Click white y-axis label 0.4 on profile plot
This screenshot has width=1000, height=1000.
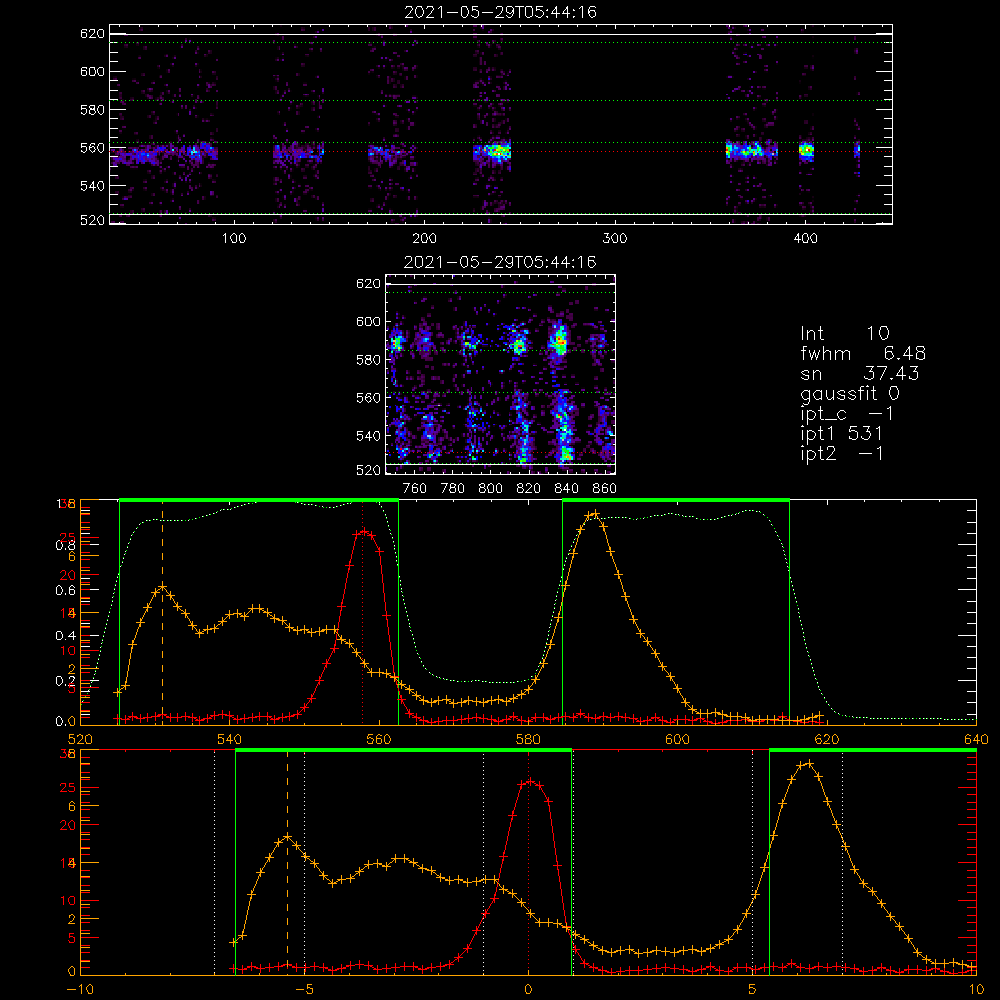coord(66,636)
